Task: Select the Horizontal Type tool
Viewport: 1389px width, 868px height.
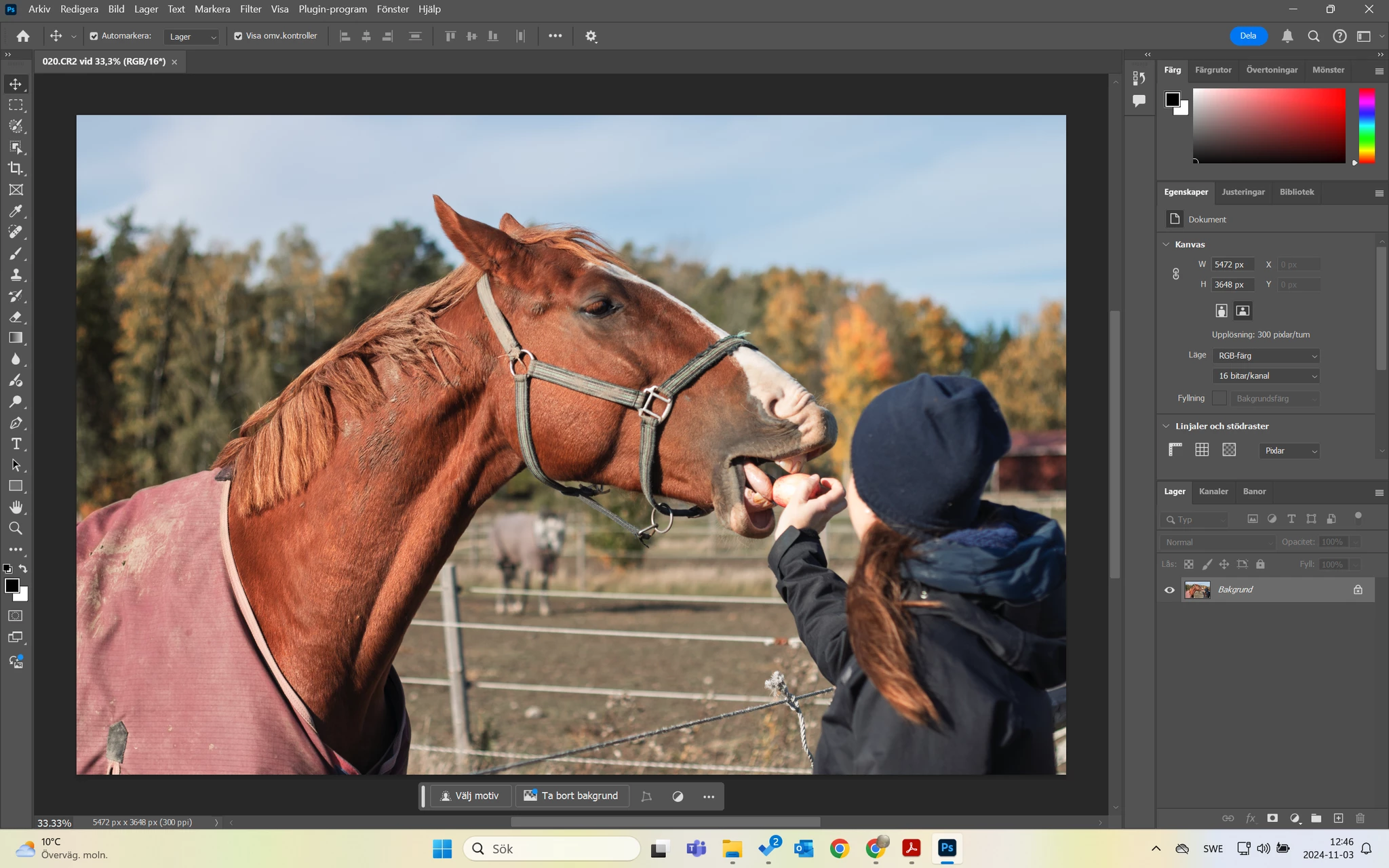Action: [x=16, y=444]
